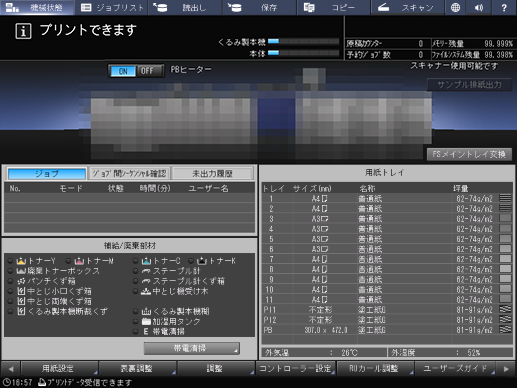Open the 帯電清掃 button menu
This screenshot has height=388, width=517.
(x=191, y=348)
